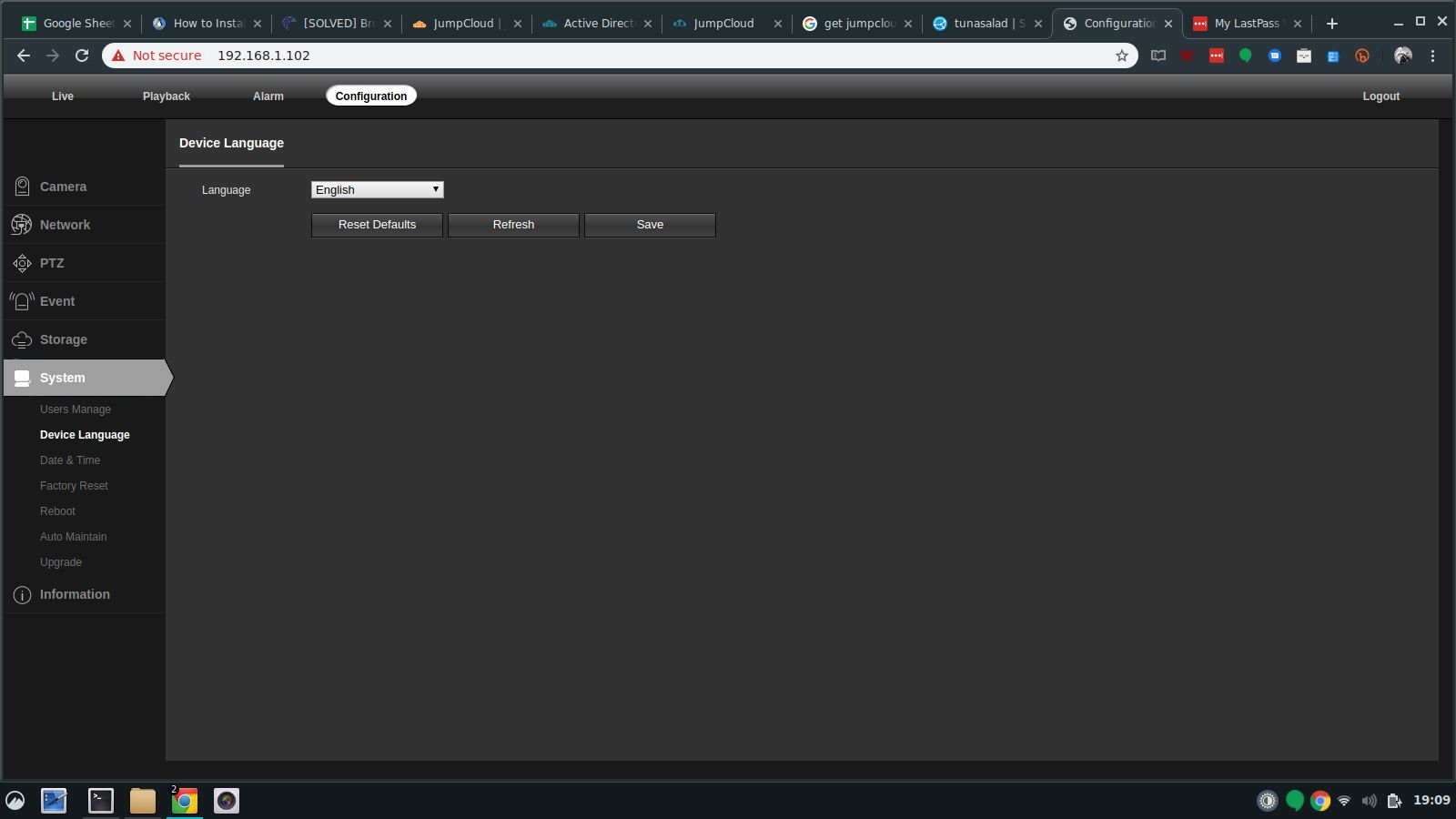Click the Event alarm icon
This screenshot has width=1456, height=819.
coord(22,301)
